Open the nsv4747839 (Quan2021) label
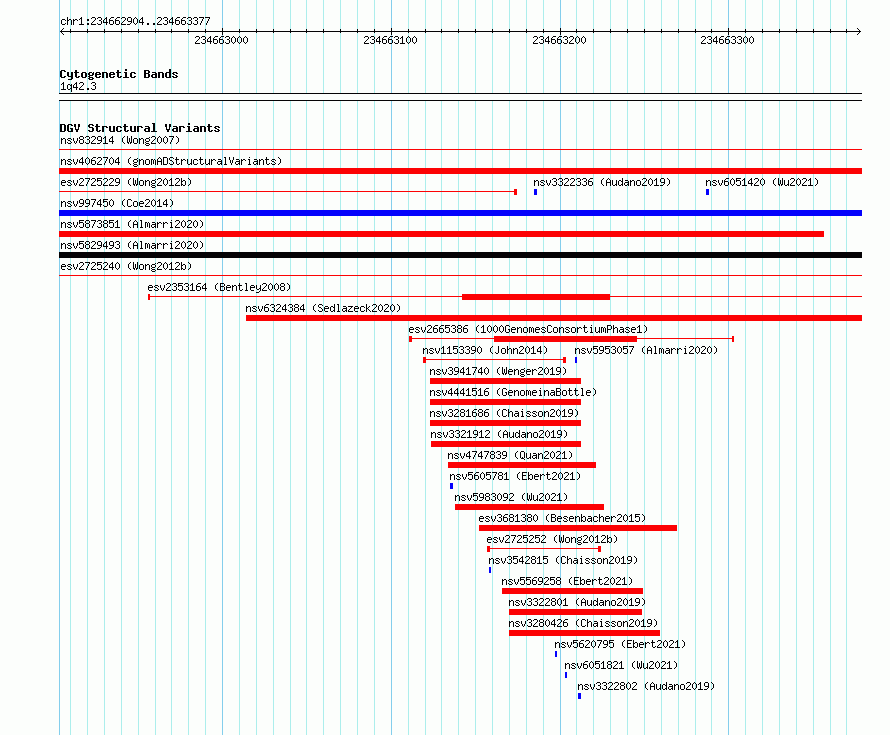The width and height of the screenshot is (890, 735). pos(510,455)
